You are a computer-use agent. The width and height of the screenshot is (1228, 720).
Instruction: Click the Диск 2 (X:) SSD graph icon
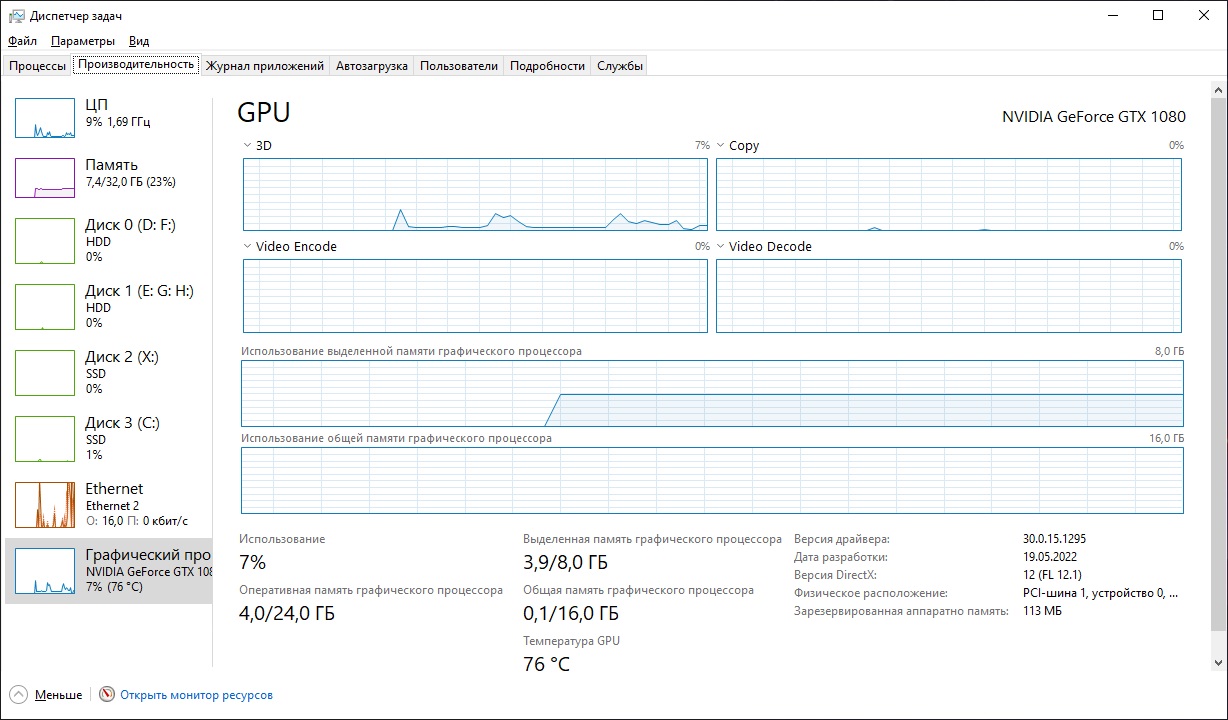point(45,373)
